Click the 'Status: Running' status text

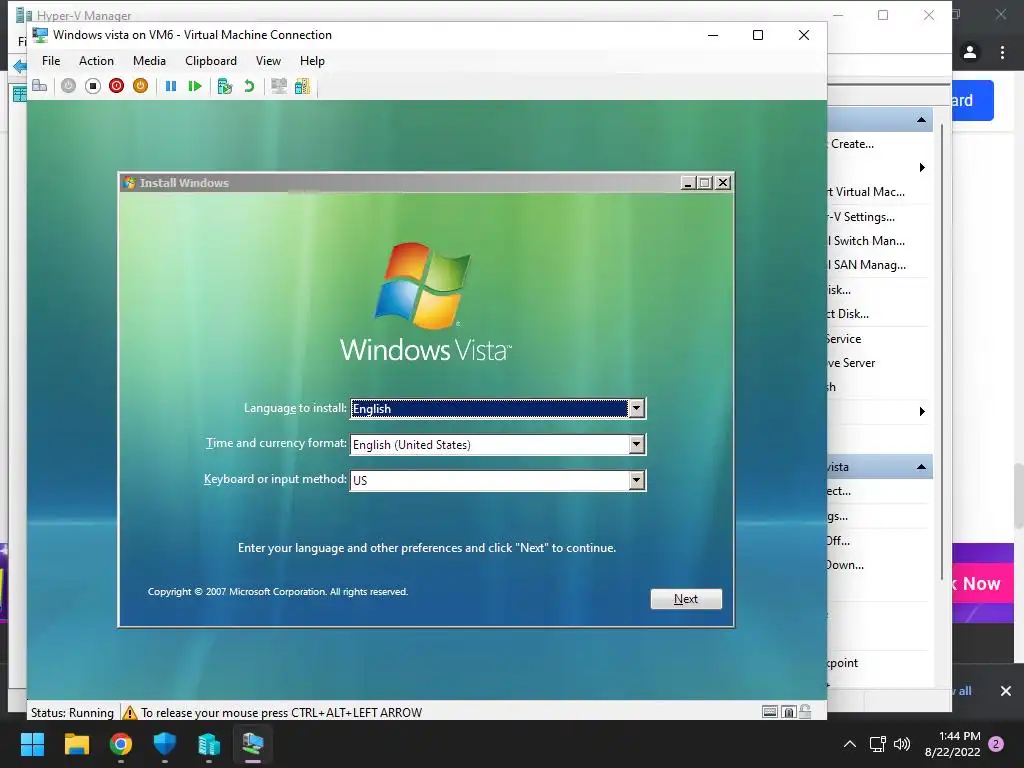pyautogui.click(x=72, y=712)
